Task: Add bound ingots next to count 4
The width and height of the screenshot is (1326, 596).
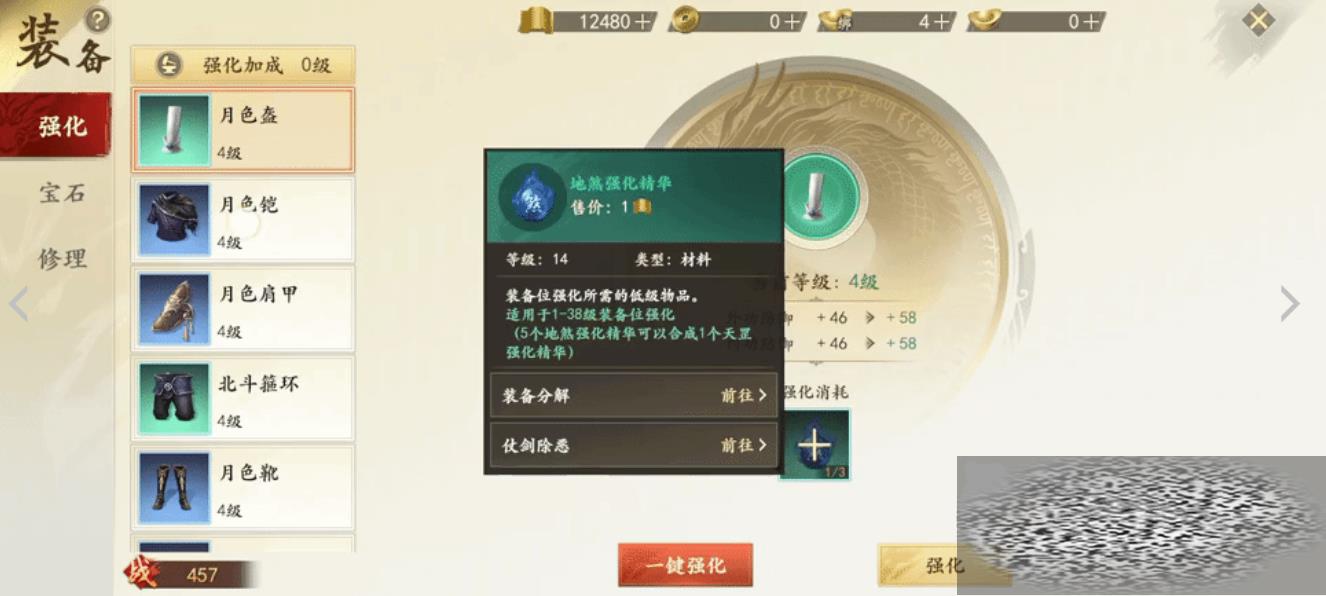Action: click(x=942, y=21)
